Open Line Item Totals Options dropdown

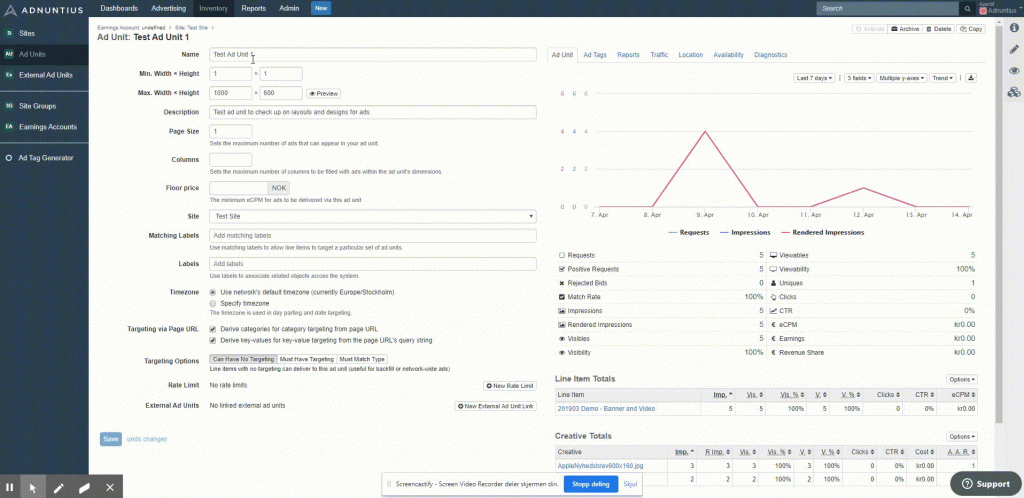[961, 379]
